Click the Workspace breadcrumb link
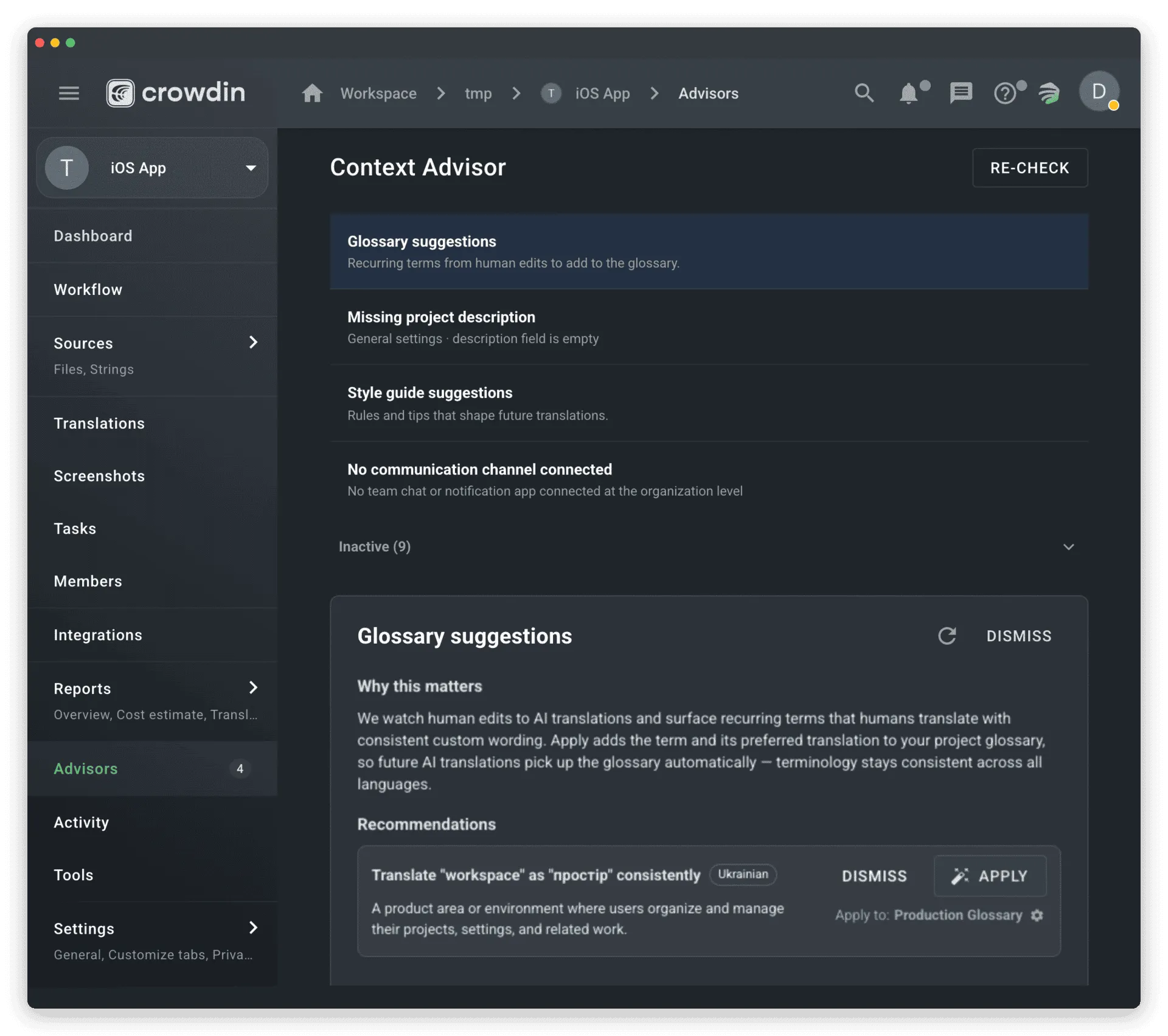The height and width of the screenshot is (1036, 1168). 378,93
